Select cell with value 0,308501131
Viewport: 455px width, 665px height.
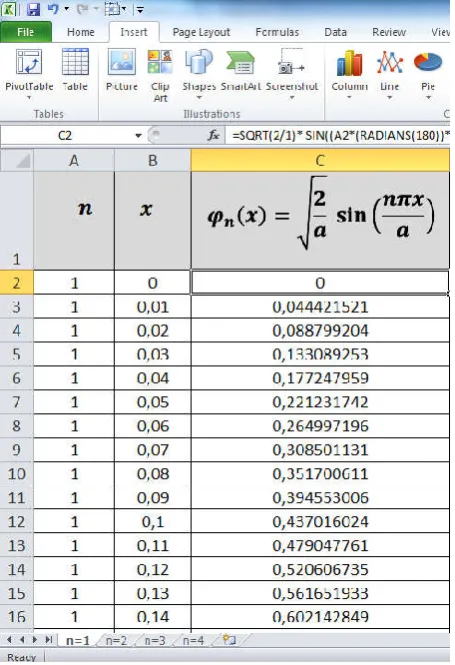click(320, 450)
